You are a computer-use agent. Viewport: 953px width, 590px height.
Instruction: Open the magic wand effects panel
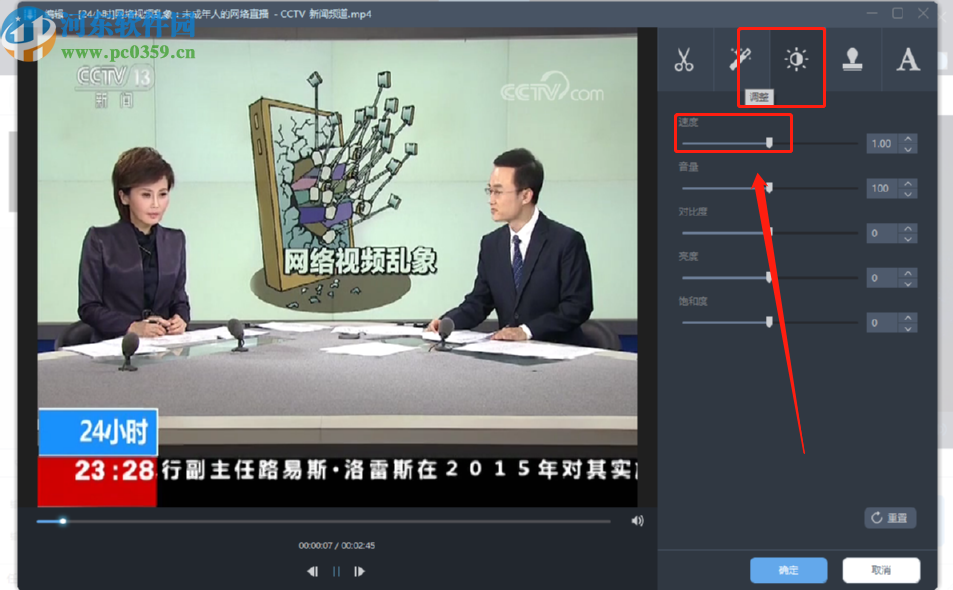click(741, 60)
